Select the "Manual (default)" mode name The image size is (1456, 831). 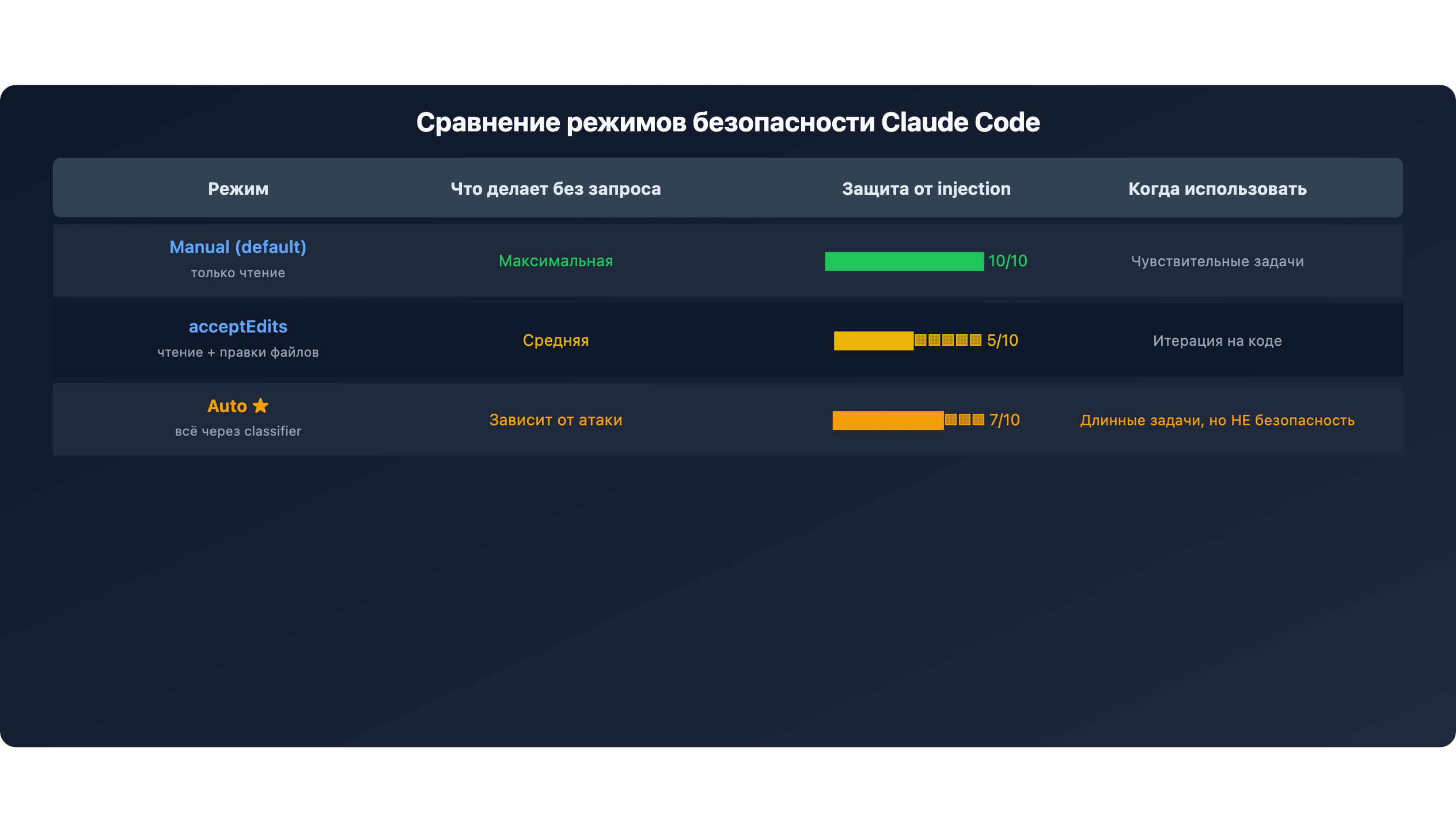[x=238, y=247]
